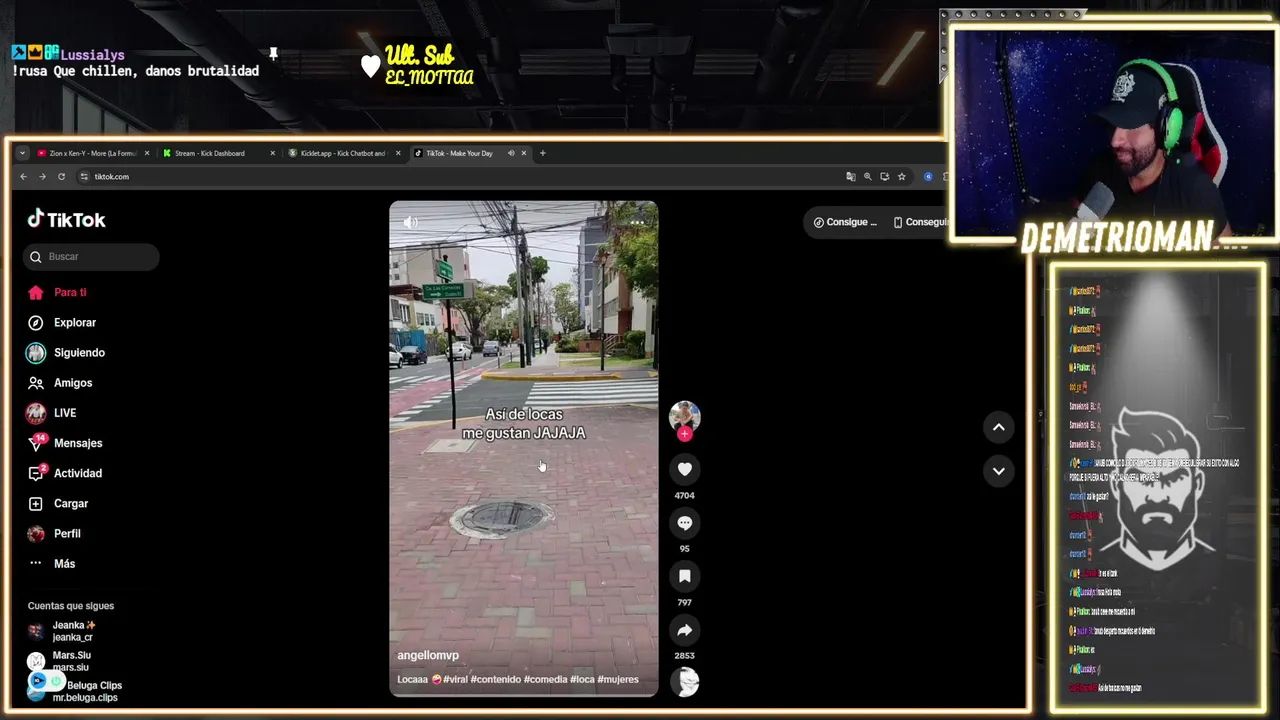Image resolution: width=1280 pixels, height=720 pixels.
Task: Open the spinning sound disc icon
Action: point(685,682)
